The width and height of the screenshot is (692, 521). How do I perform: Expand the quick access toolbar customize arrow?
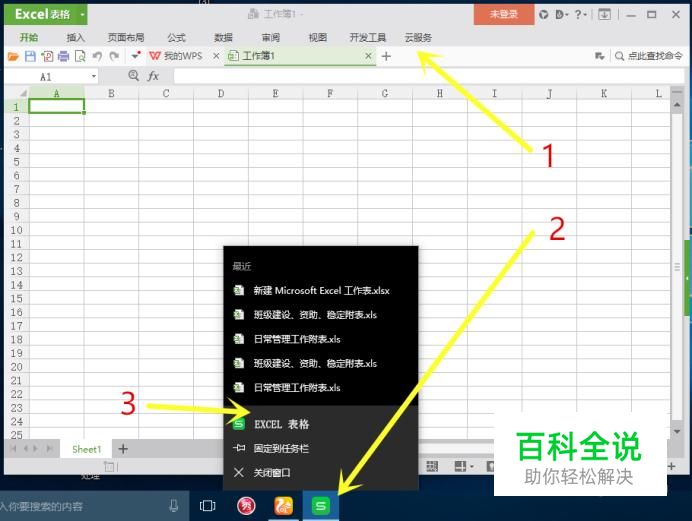click(135, 55)
